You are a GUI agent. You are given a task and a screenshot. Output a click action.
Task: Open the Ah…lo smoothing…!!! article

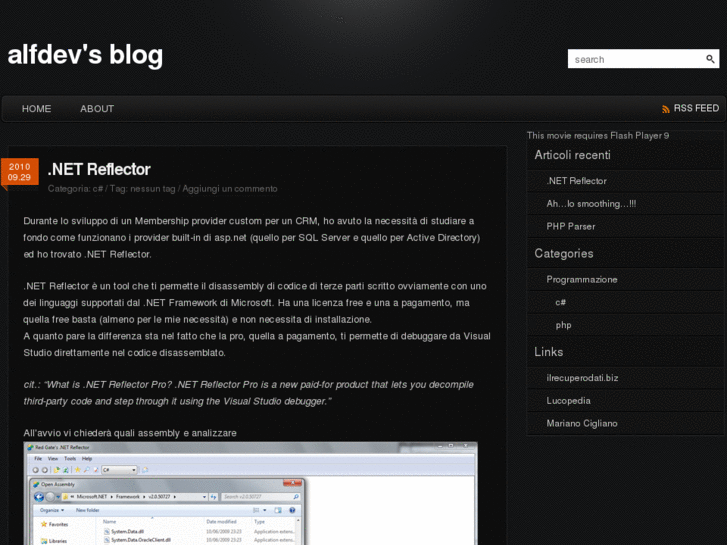click(x=591, y=204)
